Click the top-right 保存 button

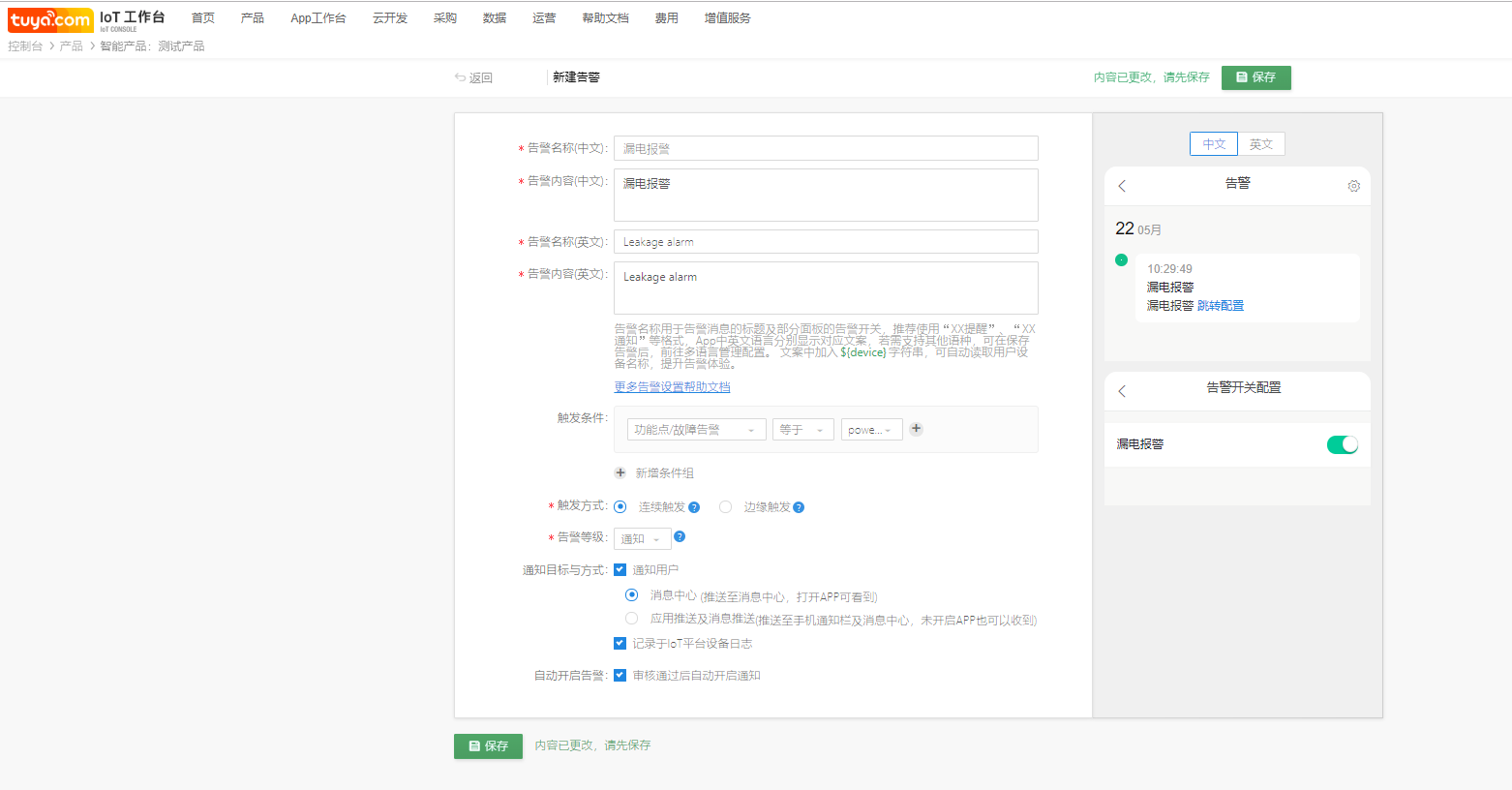(1256, 77)
